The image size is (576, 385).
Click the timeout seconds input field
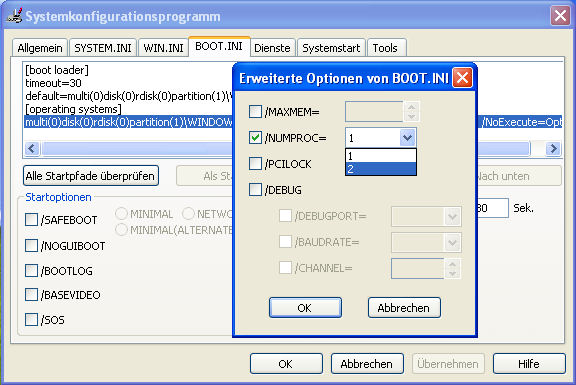(493, 208)
